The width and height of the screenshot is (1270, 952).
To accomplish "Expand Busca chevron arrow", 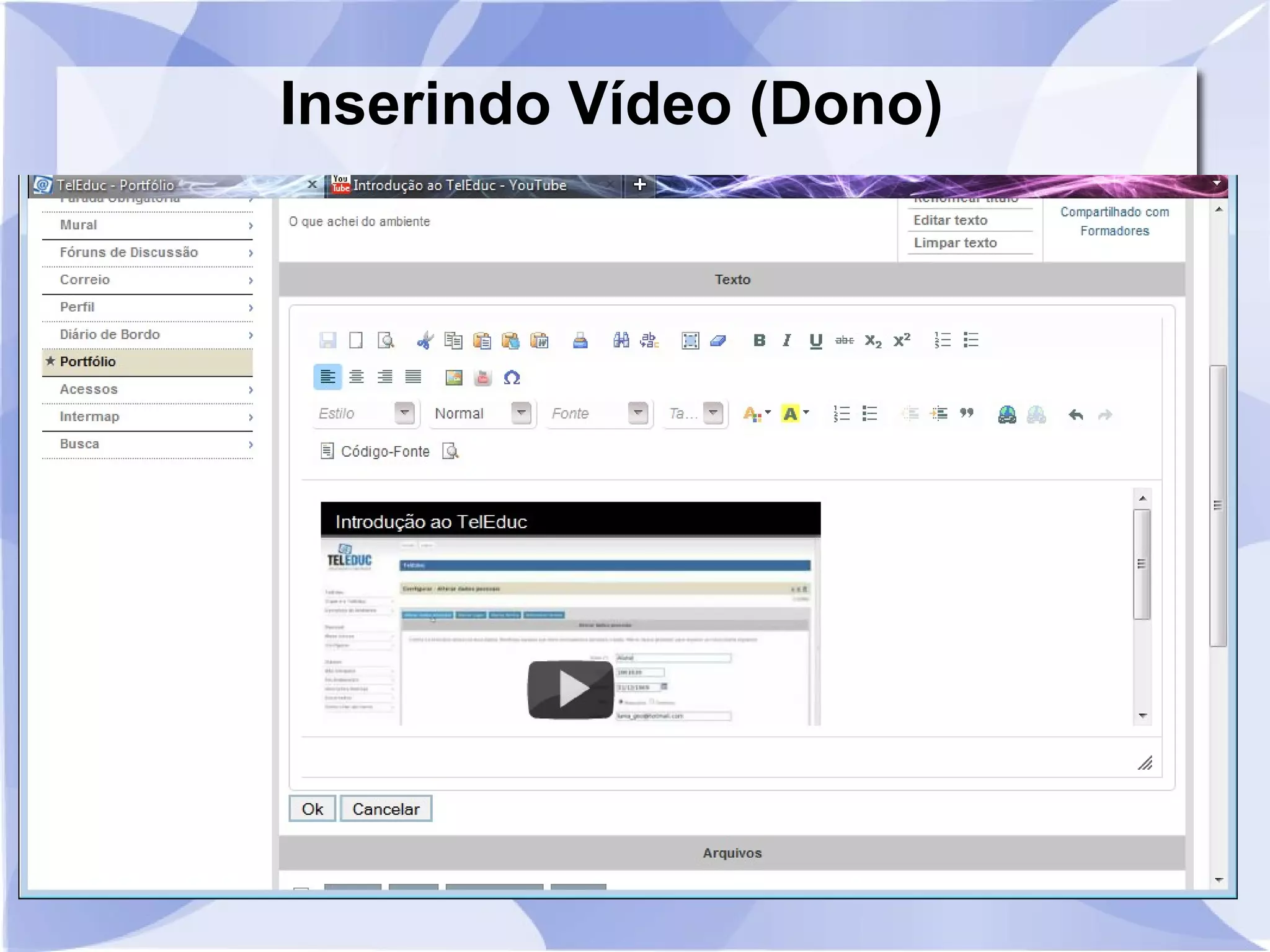I will click(251, 444).
